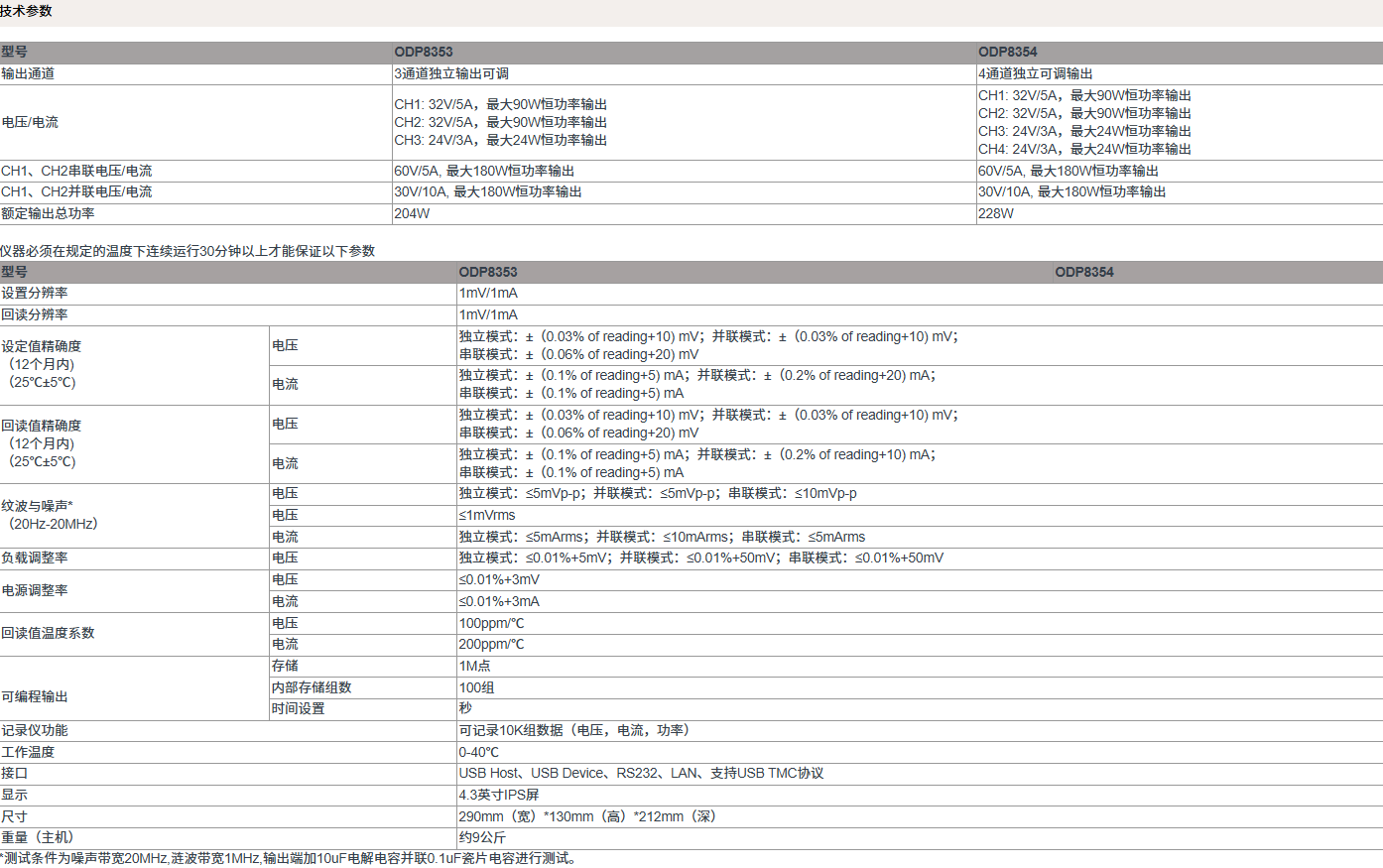Click the 4通道独立可调输出 cell
The image size is (1383, 868).
click(1036, 73)
